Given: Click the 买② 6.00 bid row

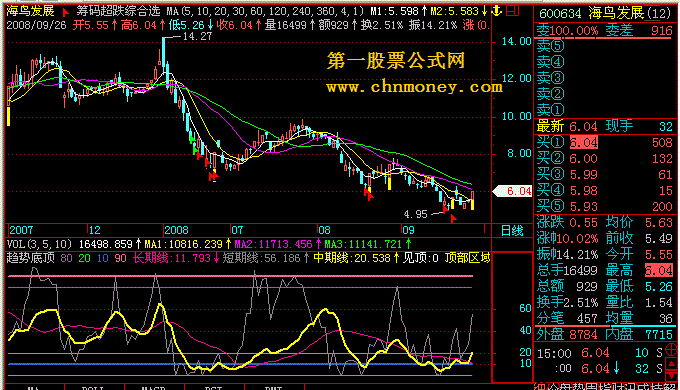Looking at the screenshot, I should click(605, 158).
